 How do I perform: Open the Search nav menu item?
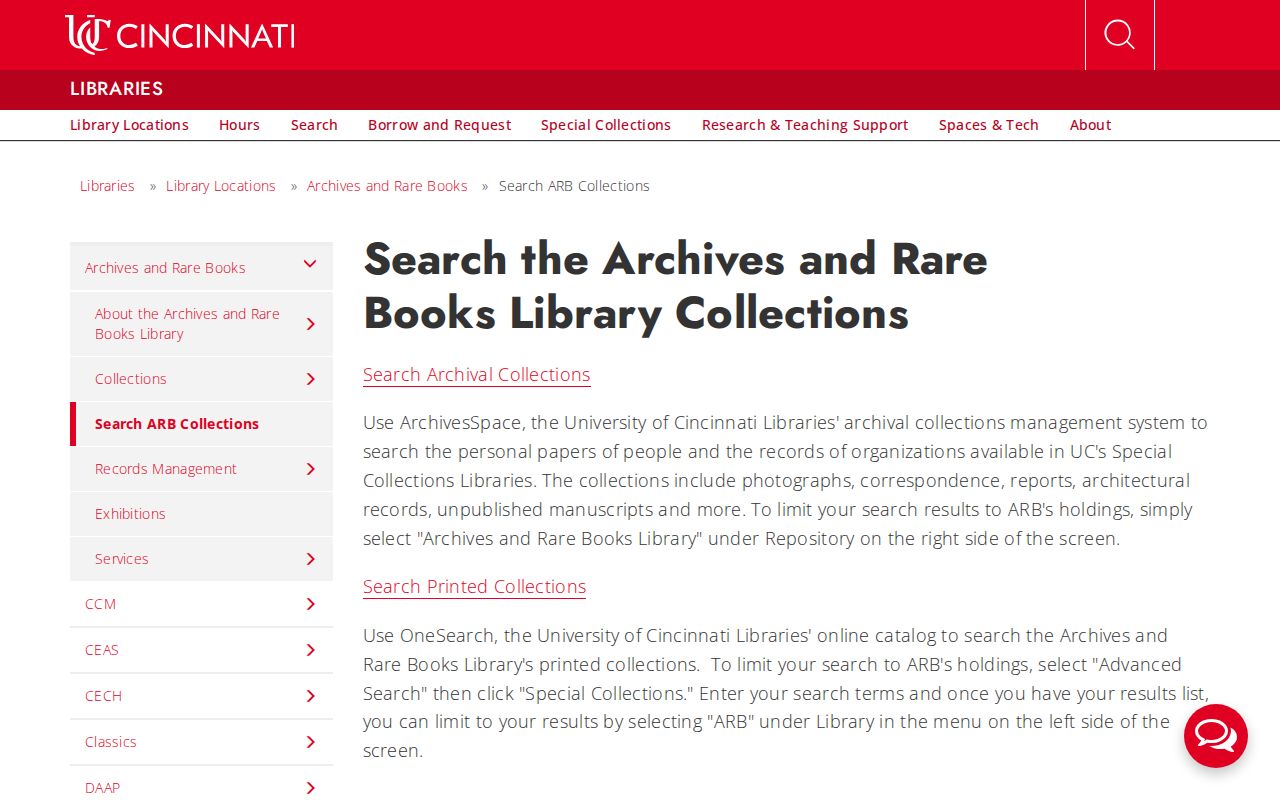point(314,125)
